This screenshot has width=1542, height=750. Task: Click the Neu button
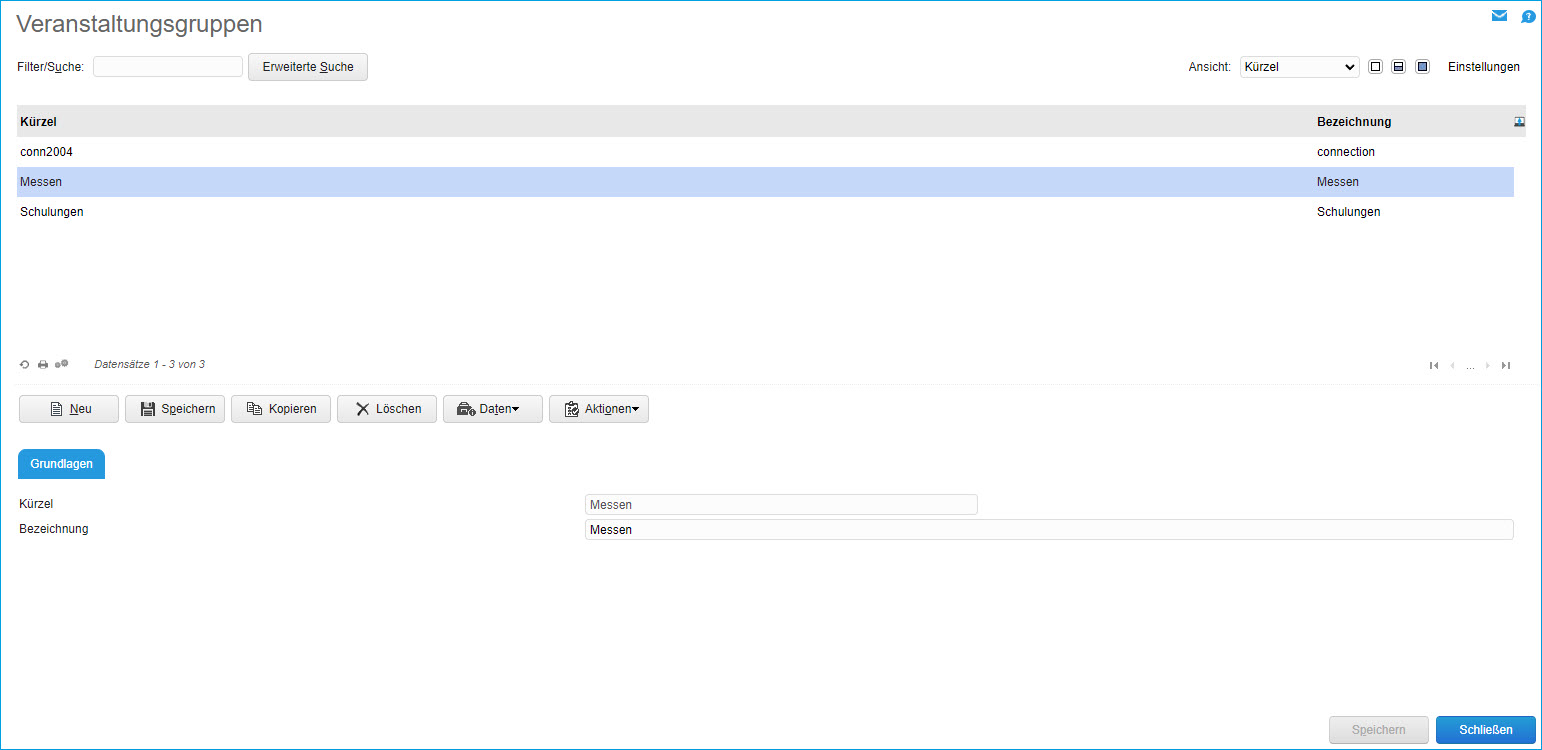pyautogui.click(x=69, y=409)
